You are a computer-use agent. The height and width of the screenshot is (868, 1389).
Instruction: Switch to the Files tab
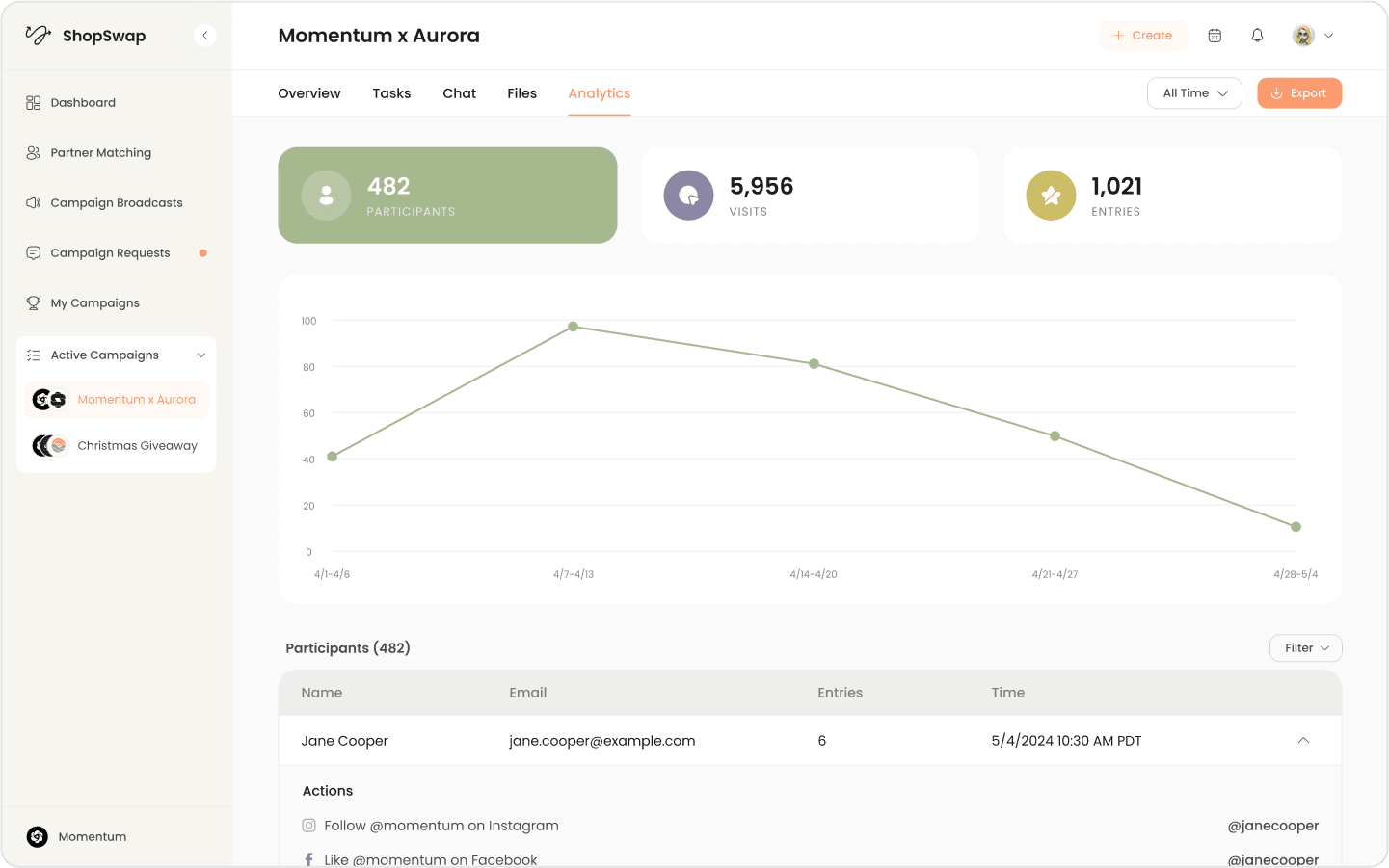click(x=521, y=93)
